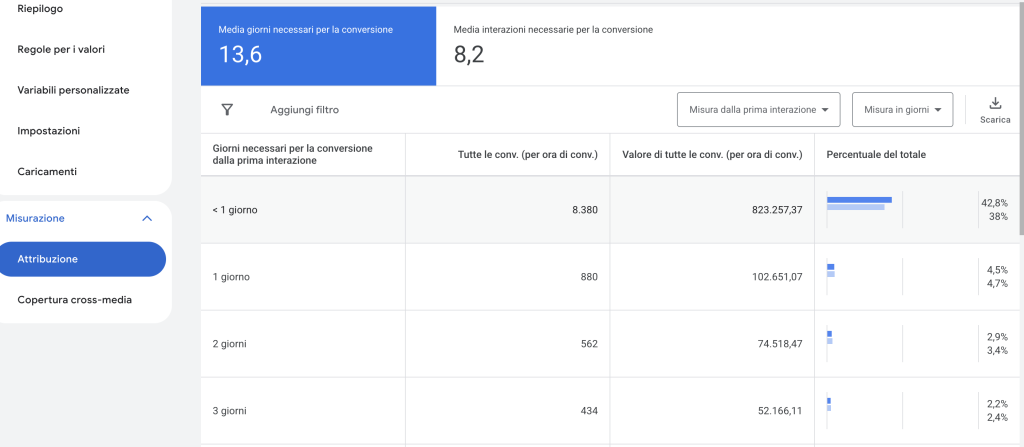This screenshot has width=1024, height=447.
Task: Click conversion value 52.166,11
Action: [x=778, y=411]
